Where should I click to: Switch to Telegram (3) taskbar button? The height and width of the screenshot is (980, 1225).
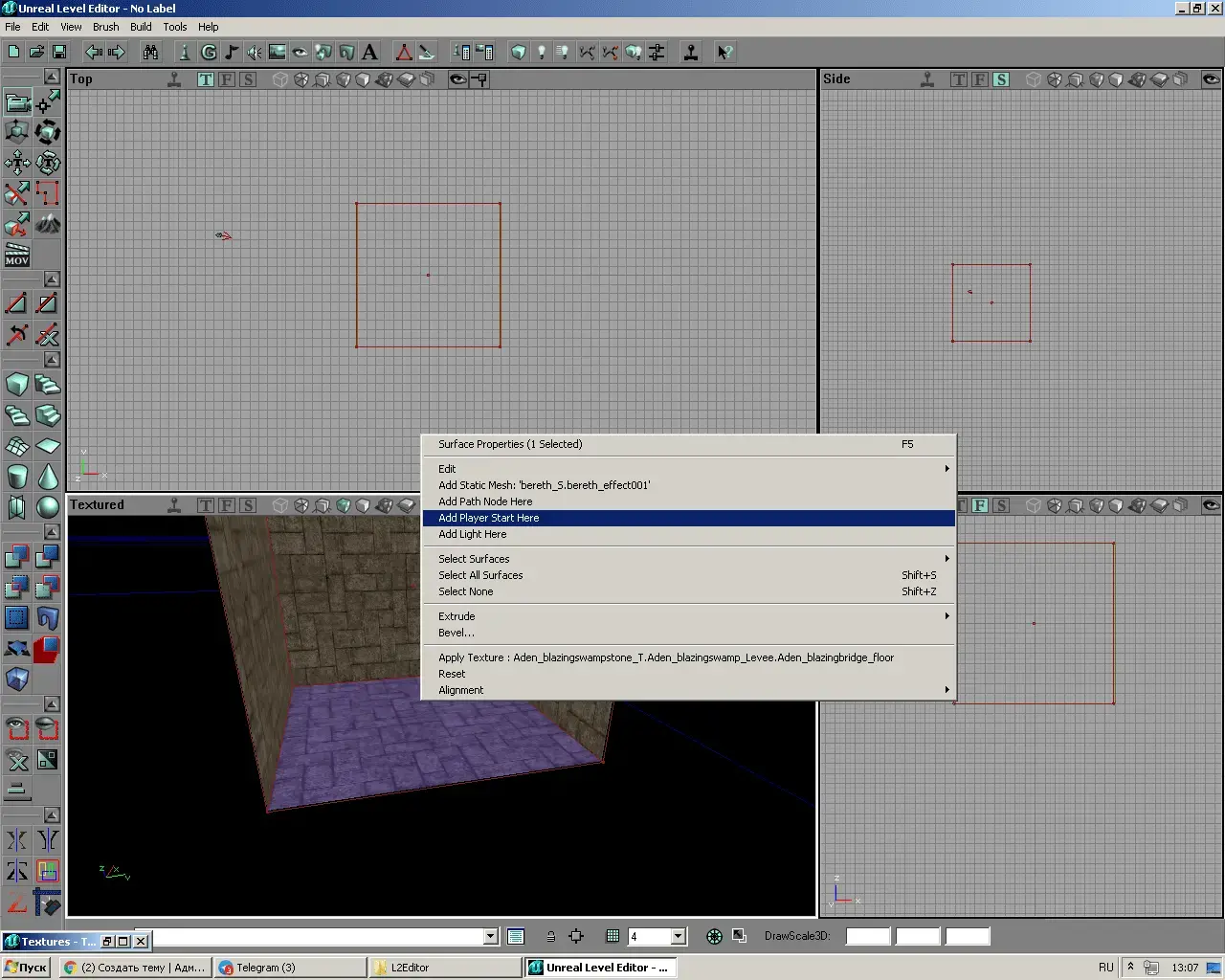(291, 968)
